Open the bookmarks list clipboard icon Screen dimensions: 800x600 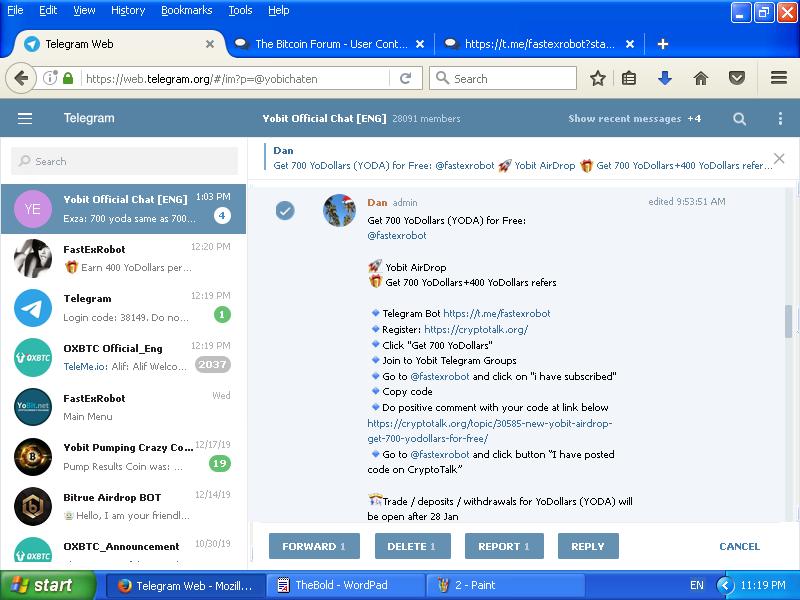629,79
